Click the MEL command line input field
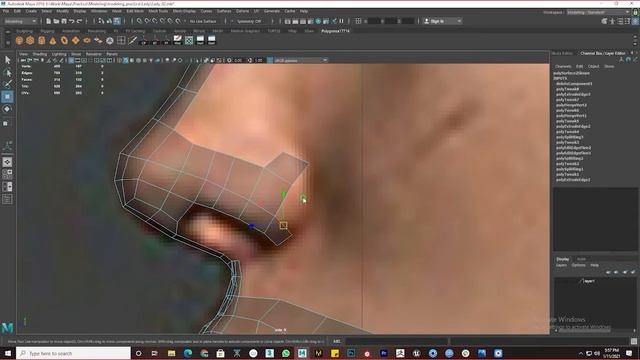The height and width of the screenshot is (360, 640). click(x=396, y=341)
